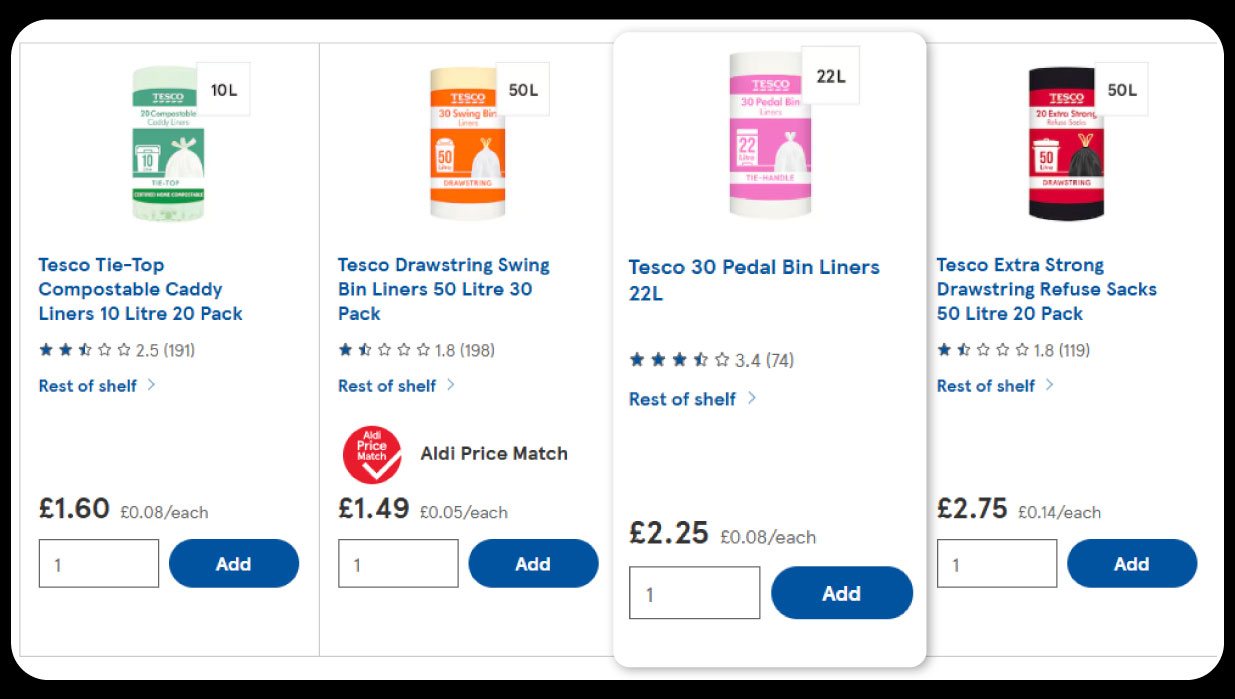1235x699 pixels.
Task: Expand Rest of shelf for Pedal Bin Liners
Action: [x=692, y=399]
